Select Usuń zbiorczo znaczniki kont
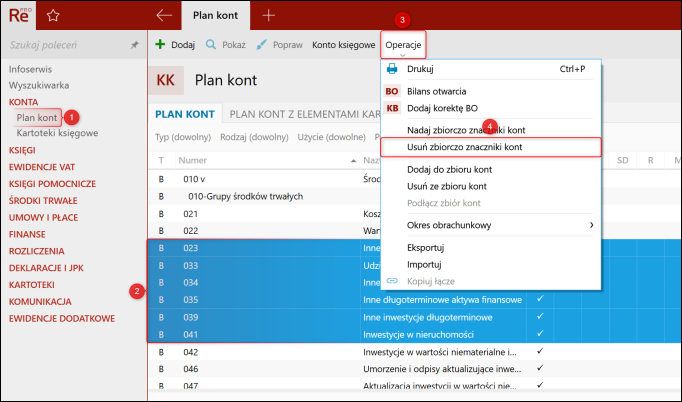The image size is (682, 402). tap(491, 147)
